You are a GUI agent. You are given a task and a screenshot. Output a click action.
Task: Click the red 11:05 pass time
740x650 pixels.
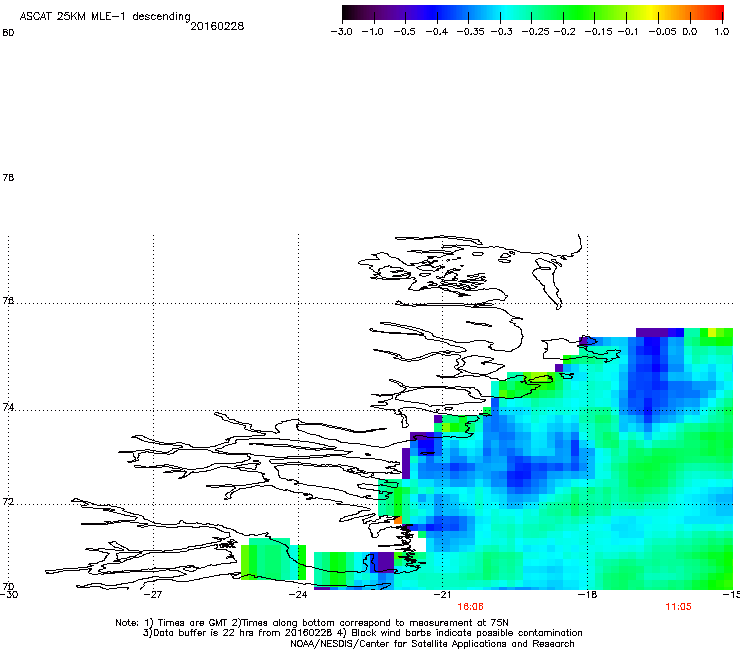click(678, 607)
